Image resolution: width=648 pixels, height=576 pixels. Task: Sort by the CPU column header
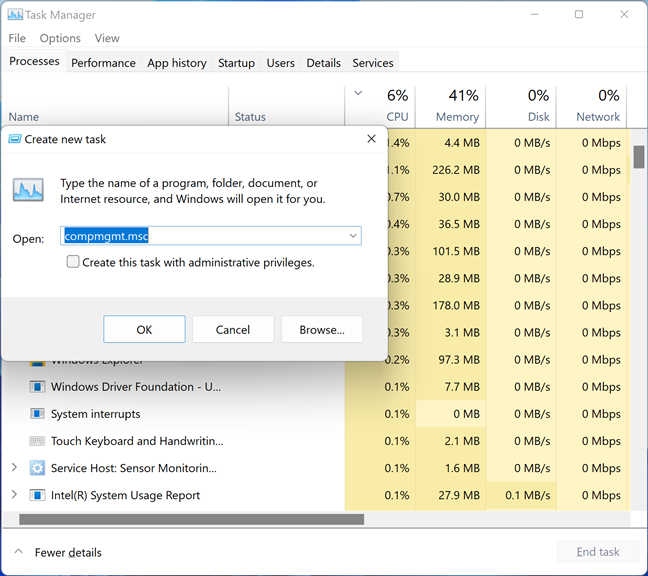tap(380, 106)
